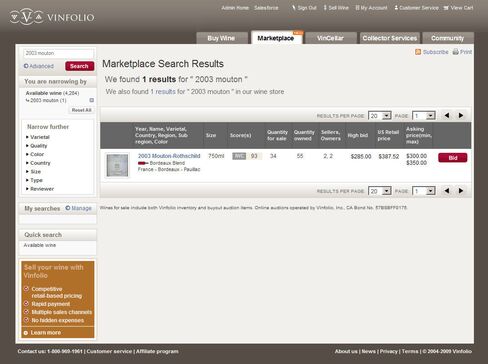The height and width of the screenshot is (364, 488).
Task: Open the 2003 Mouton-Rothschild wine link
Action: coord(169,156)
